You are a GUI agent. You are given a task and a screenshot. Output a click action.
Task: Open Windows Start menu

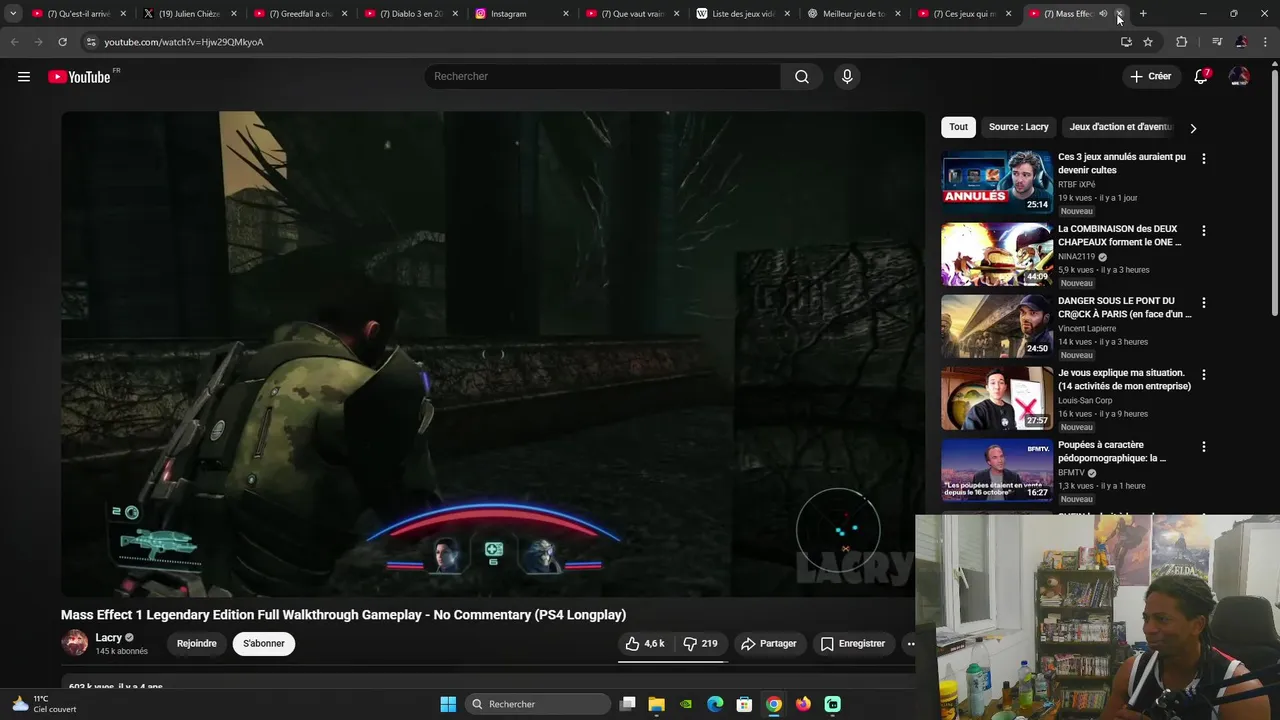448,704
